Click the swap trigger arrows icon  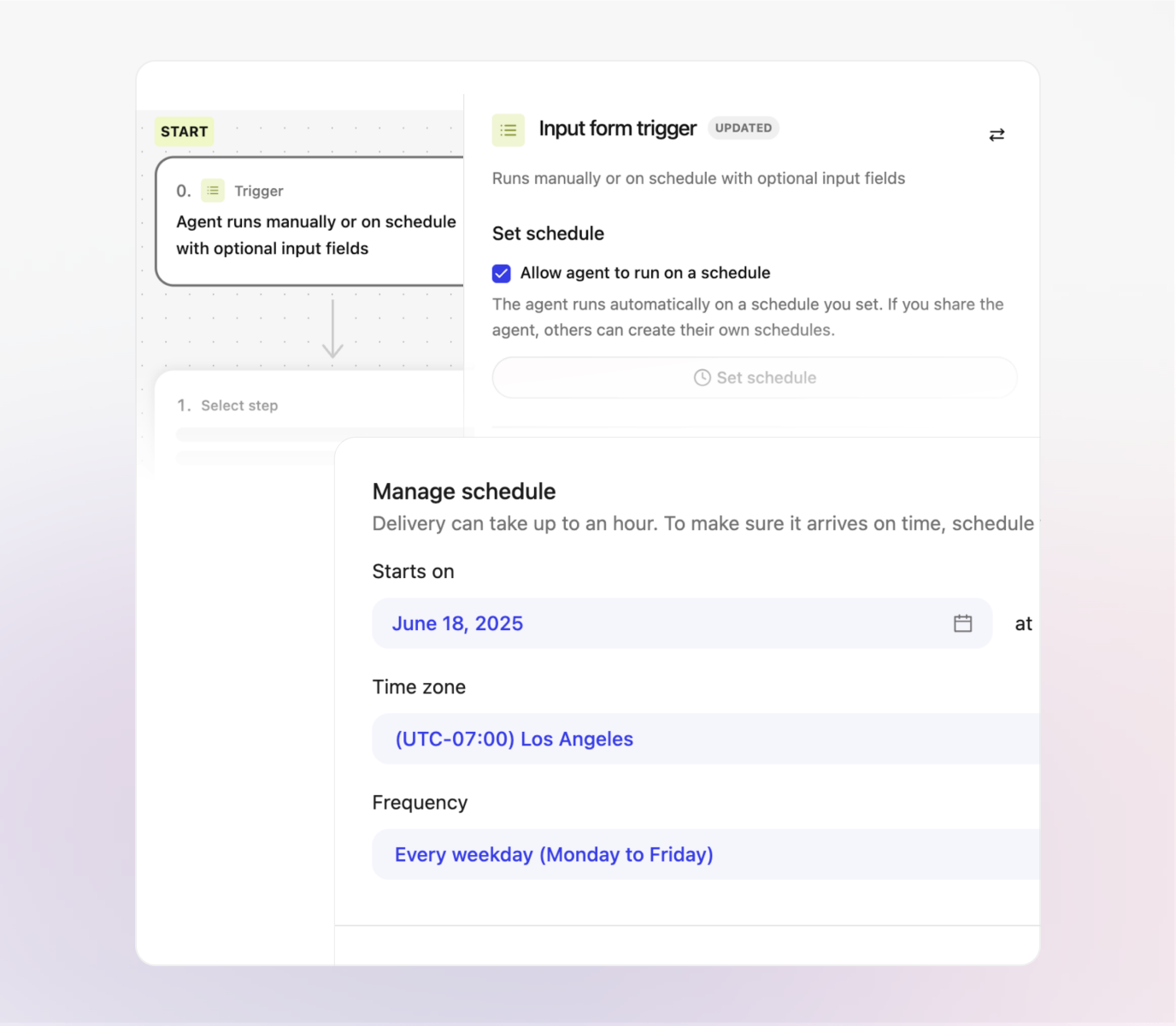[x=997, y=135]
